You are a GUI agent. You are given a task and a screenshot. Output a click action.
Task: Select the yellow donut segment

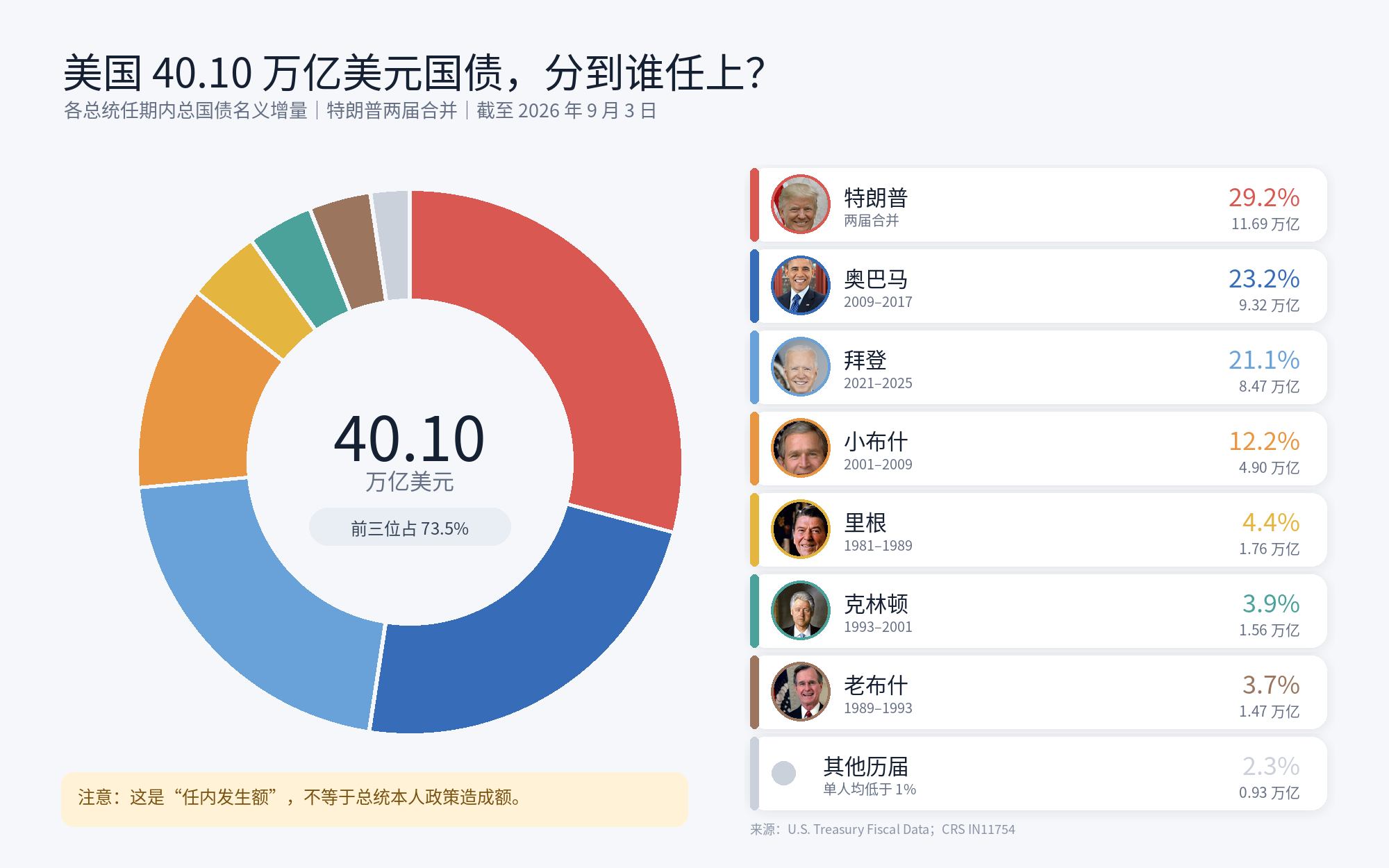pos(257,299)
